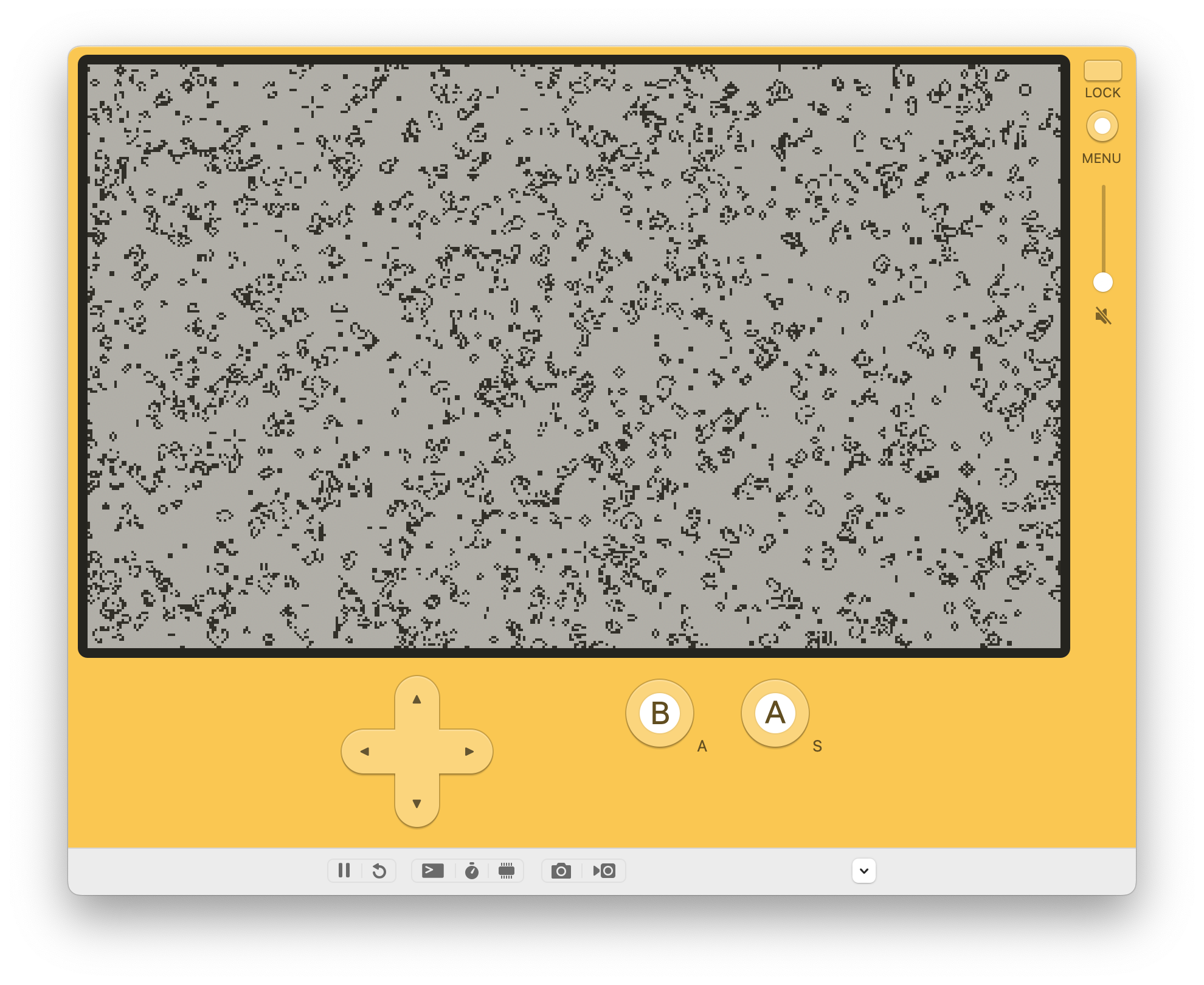Press the A action button

pyautogui.click(x=775, y=713)
